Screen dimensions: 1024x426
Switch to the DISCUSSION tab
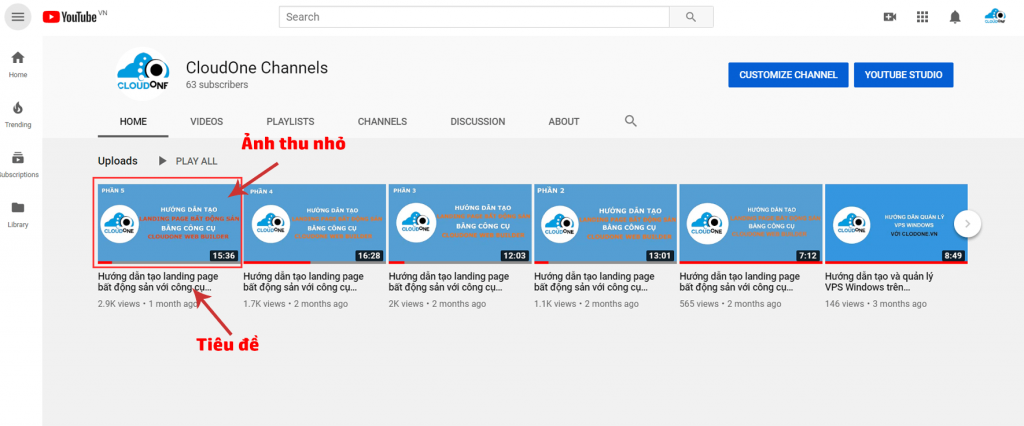click(477, 122)
